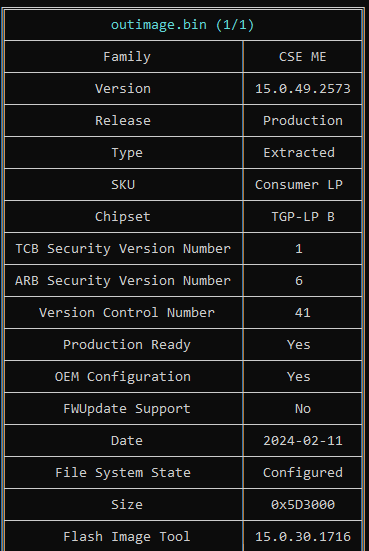Click the CSE ME value
This screenshot has width=369, height=551.
303,57
